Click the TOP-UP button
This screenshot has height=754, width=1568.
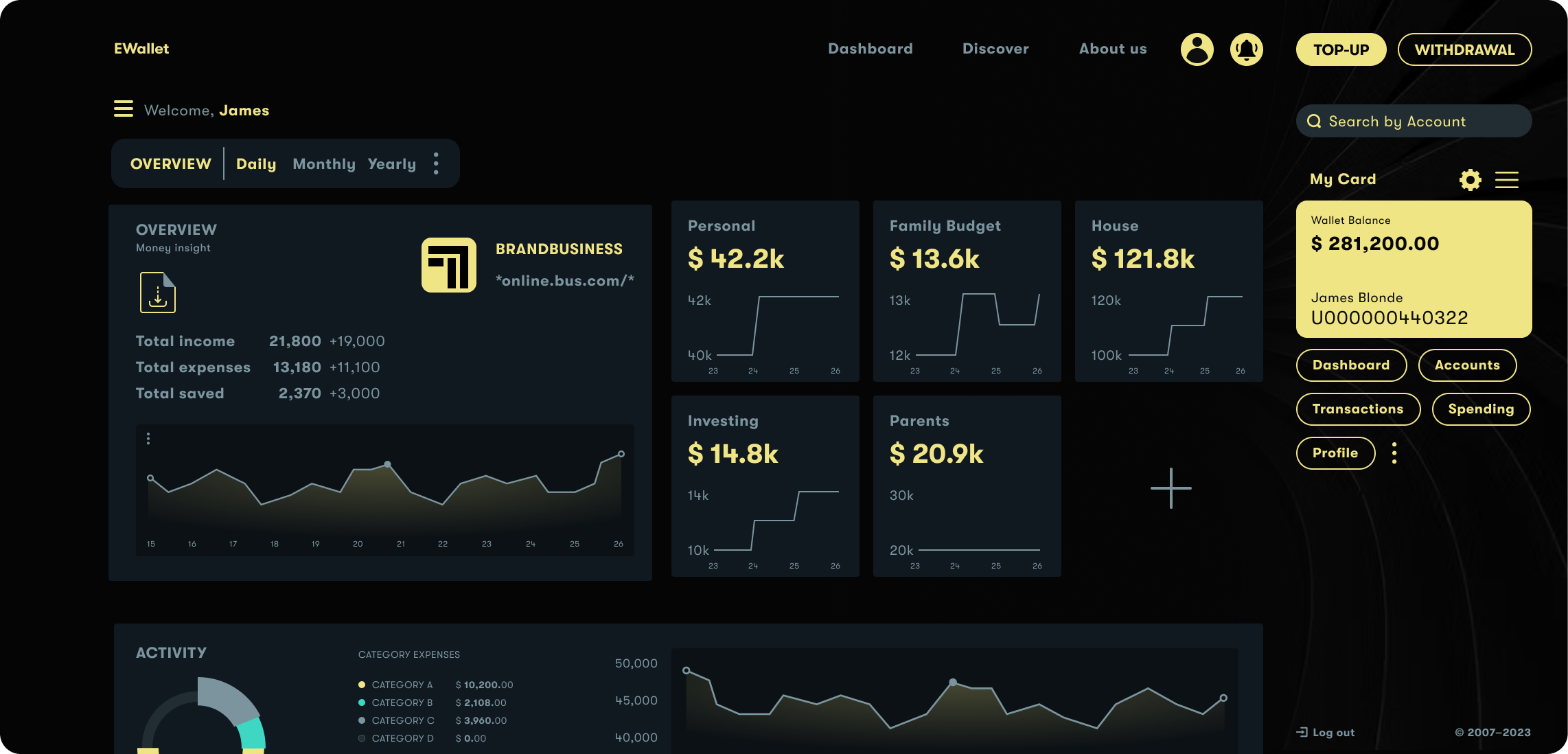point(1341,49)
